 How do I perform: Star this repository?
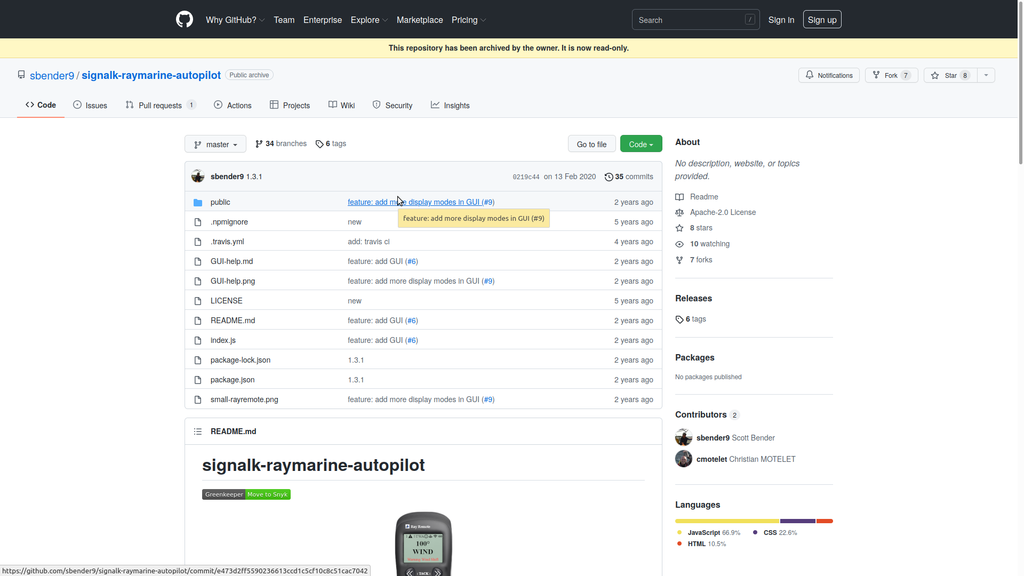pos(950,75)
